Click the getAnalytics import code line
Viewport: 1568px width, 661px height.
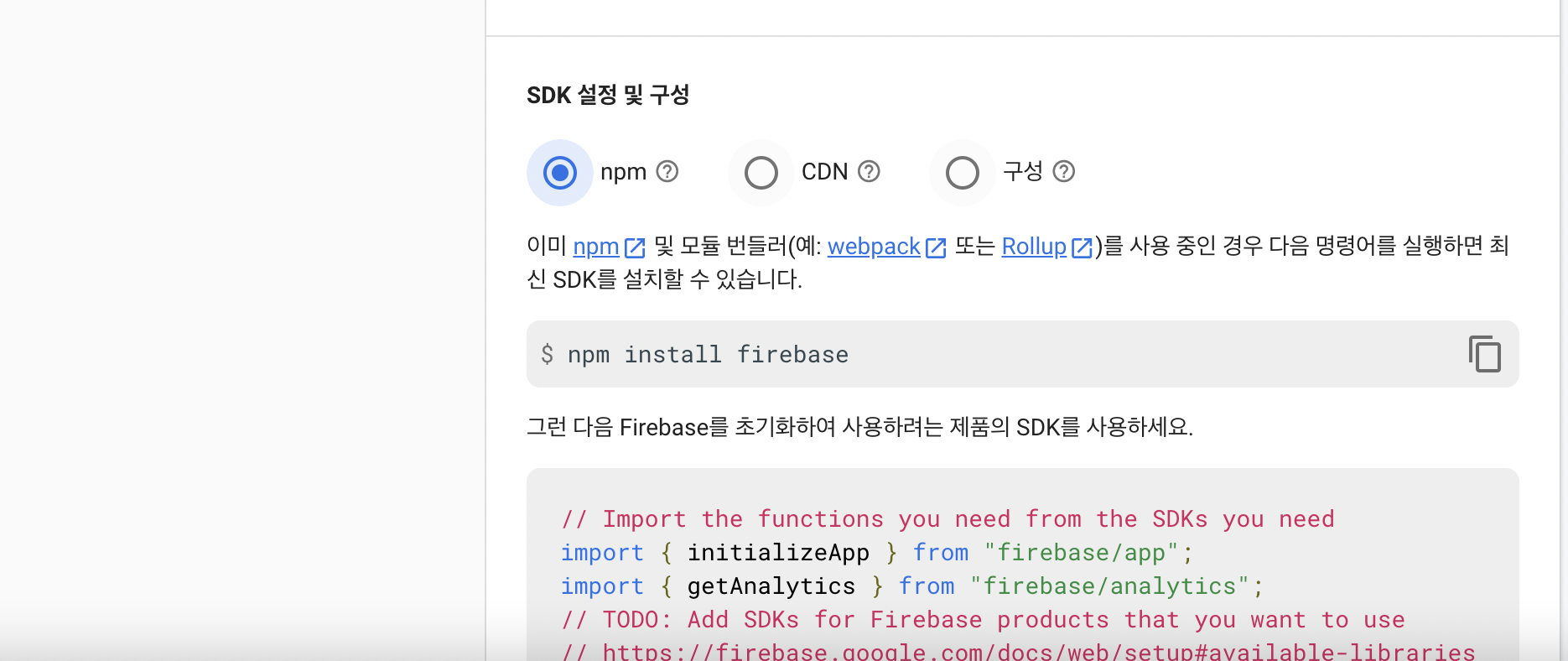click(911, 586)
